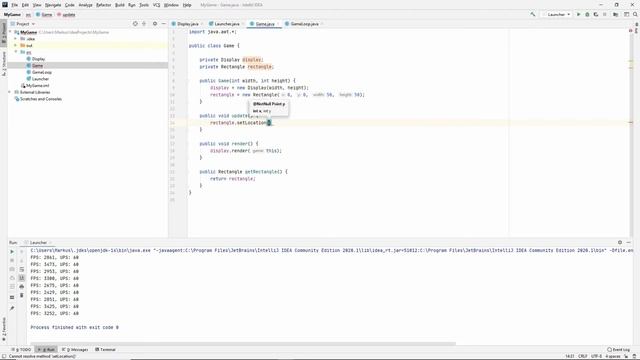This screenshot has width=640, height=360.
Task: Hide the Project panel with minus icon
Action: [x=164, y=24]
